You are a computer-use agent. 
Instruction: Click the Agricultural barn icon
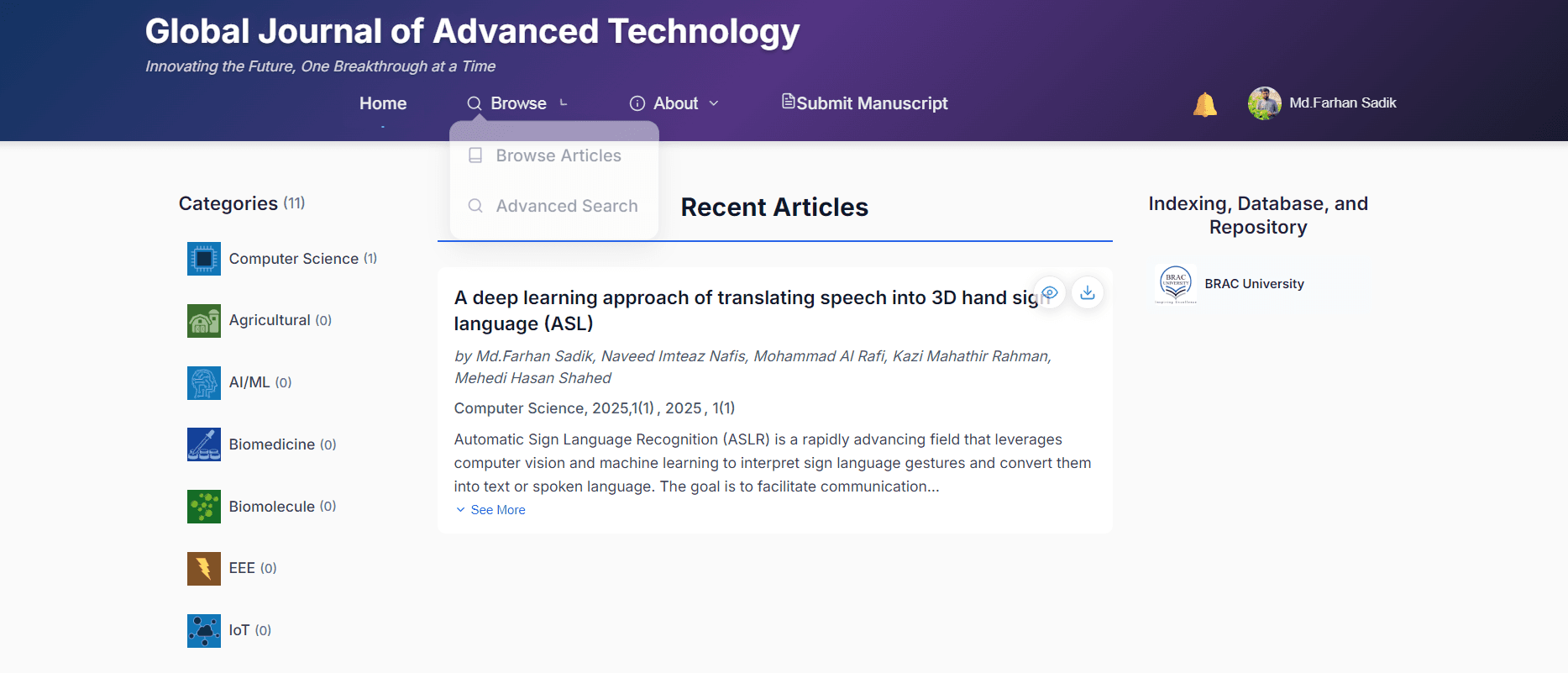point(204,321)
